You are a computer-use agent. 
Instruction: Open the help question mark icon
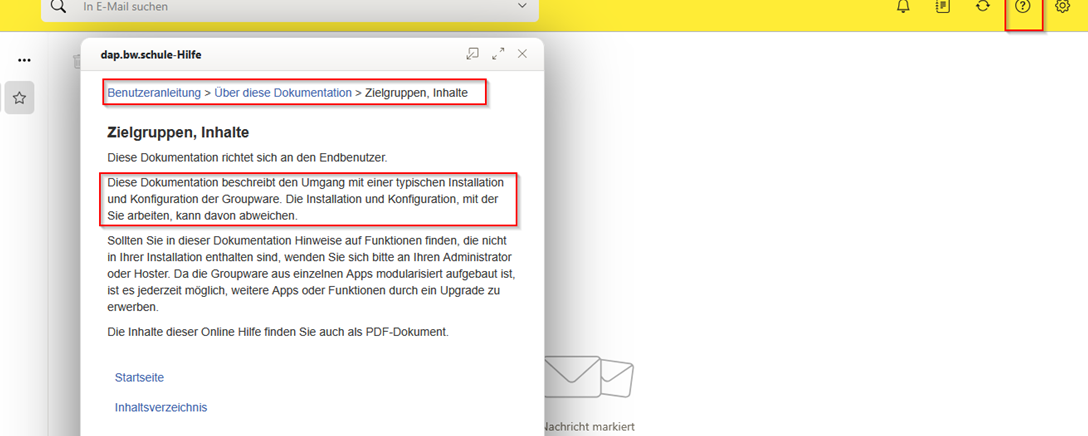coord(1022,7)
